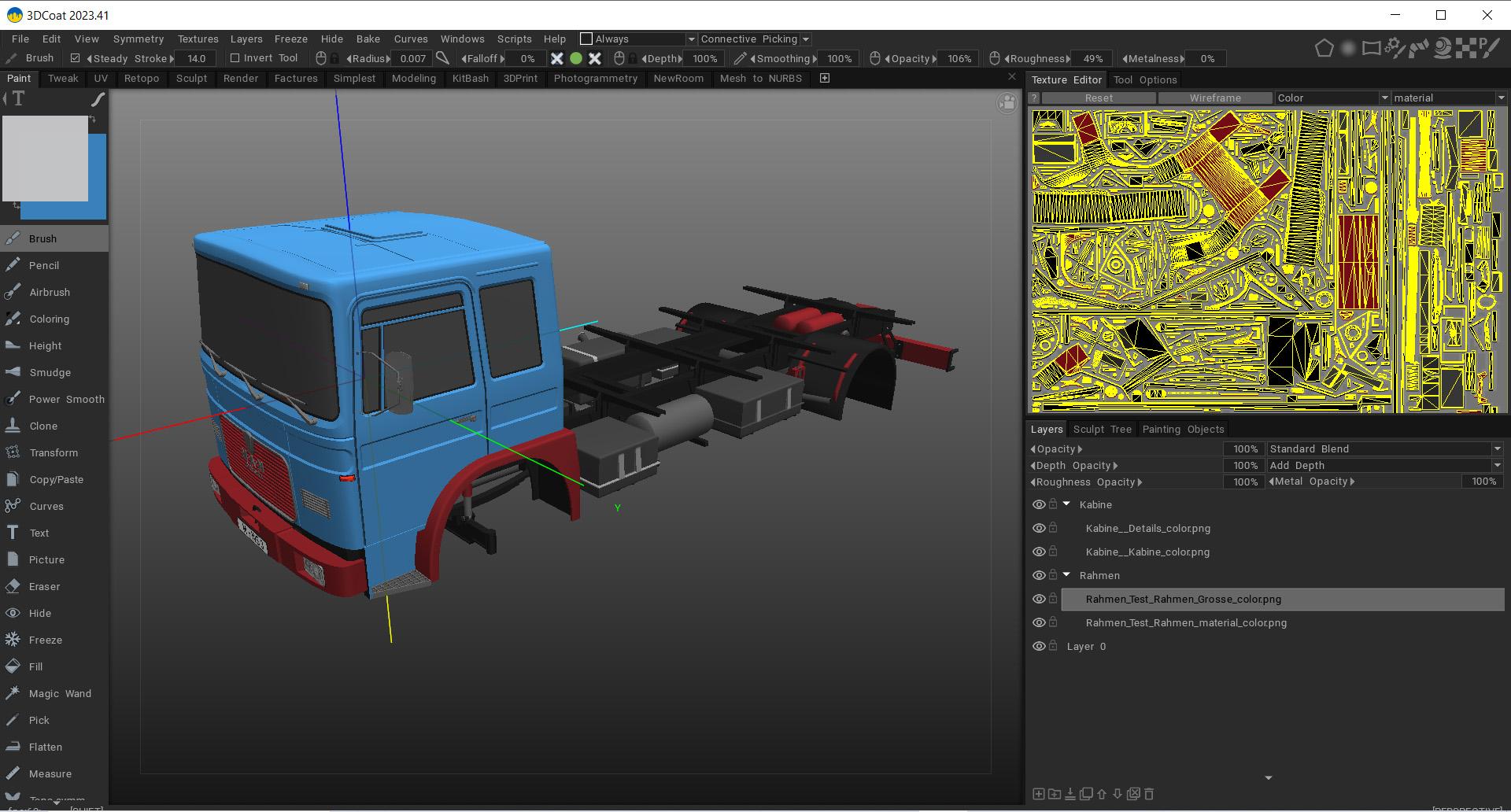Hide the Kabine layer group
Screen dimensions: 1511x812
pos(1039,504)
